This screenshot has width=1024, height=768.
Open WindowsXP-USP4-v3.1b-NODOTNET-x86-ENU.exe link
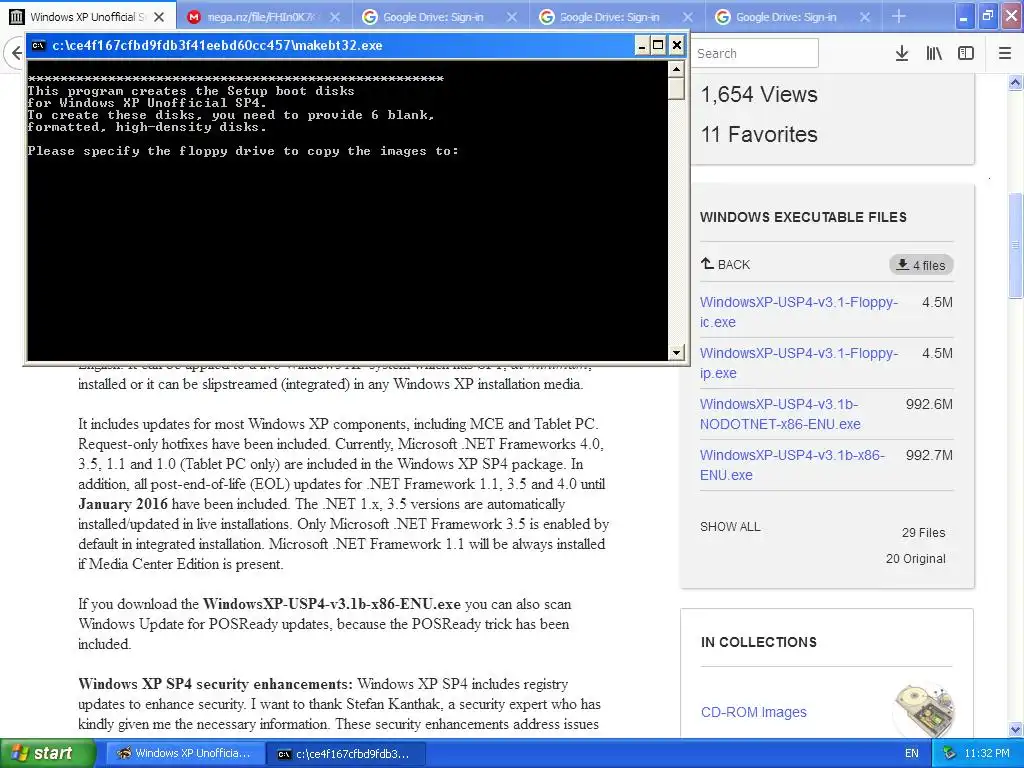point(780,414)
